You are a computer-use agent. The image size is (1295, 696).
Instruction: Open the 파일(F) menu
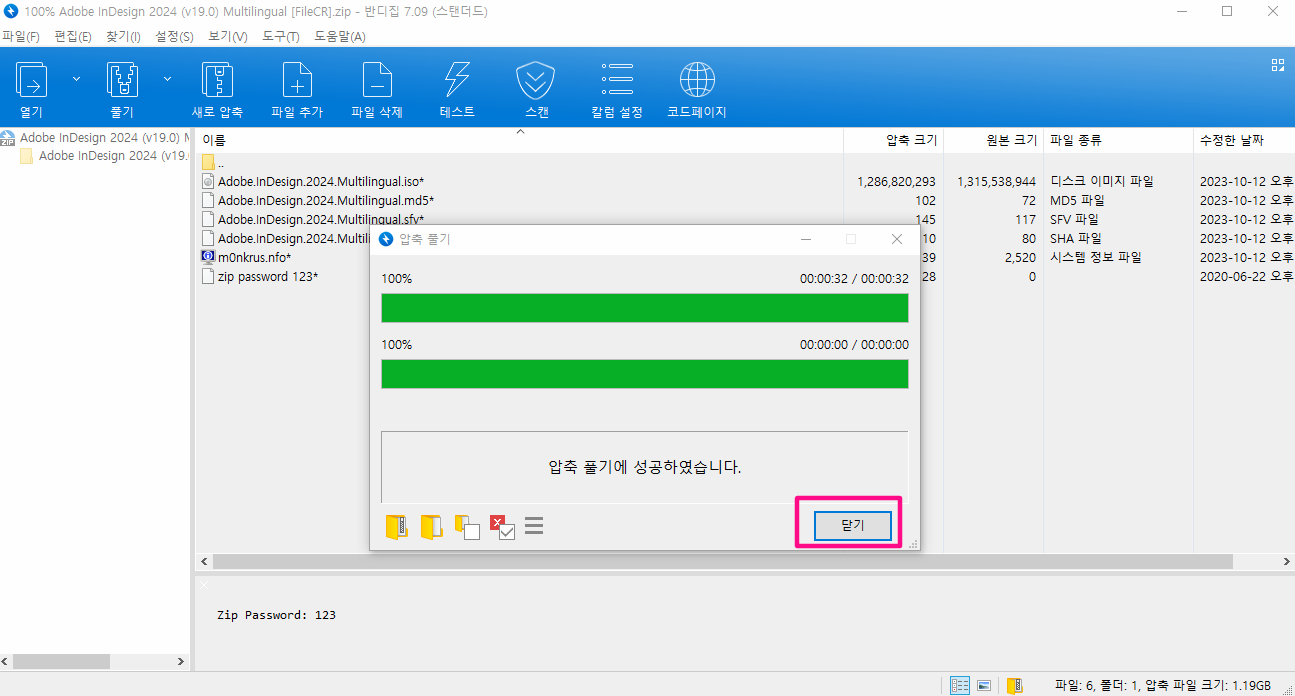[21, 37]
